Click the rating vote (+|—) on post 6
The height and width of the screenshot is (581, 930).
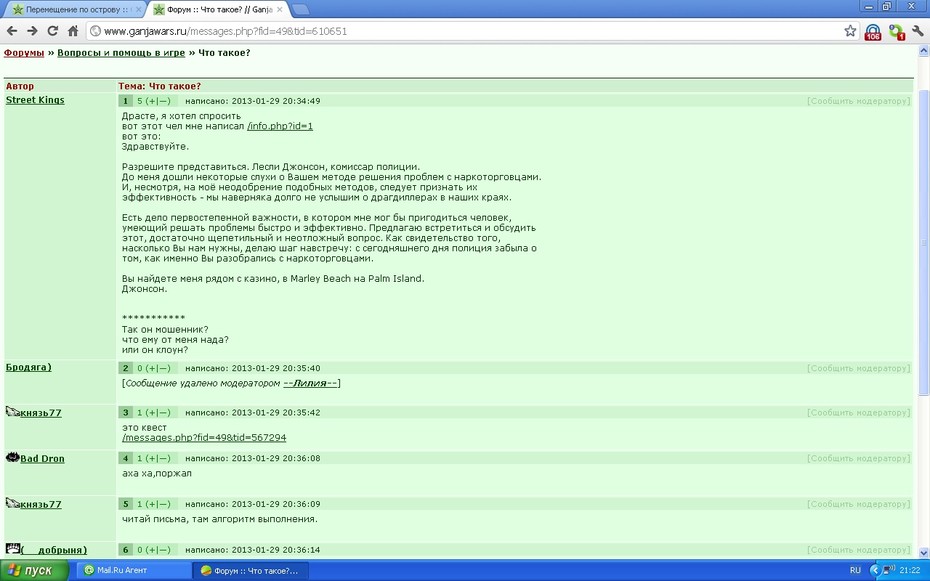pyautogui.click(x=157, y=550)
